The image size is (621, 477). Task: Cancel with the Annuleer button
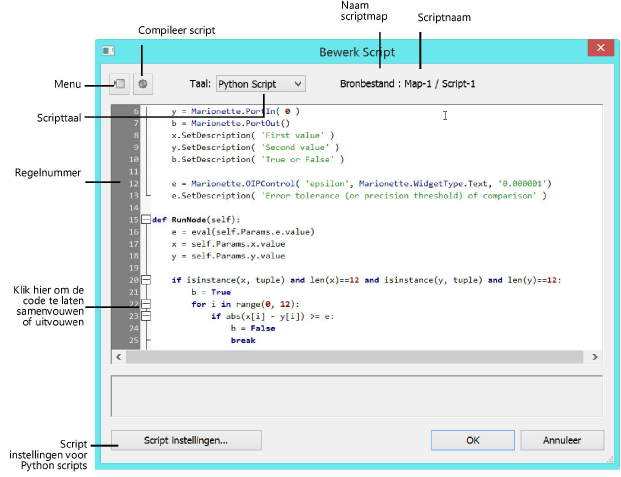click(562, 440)
